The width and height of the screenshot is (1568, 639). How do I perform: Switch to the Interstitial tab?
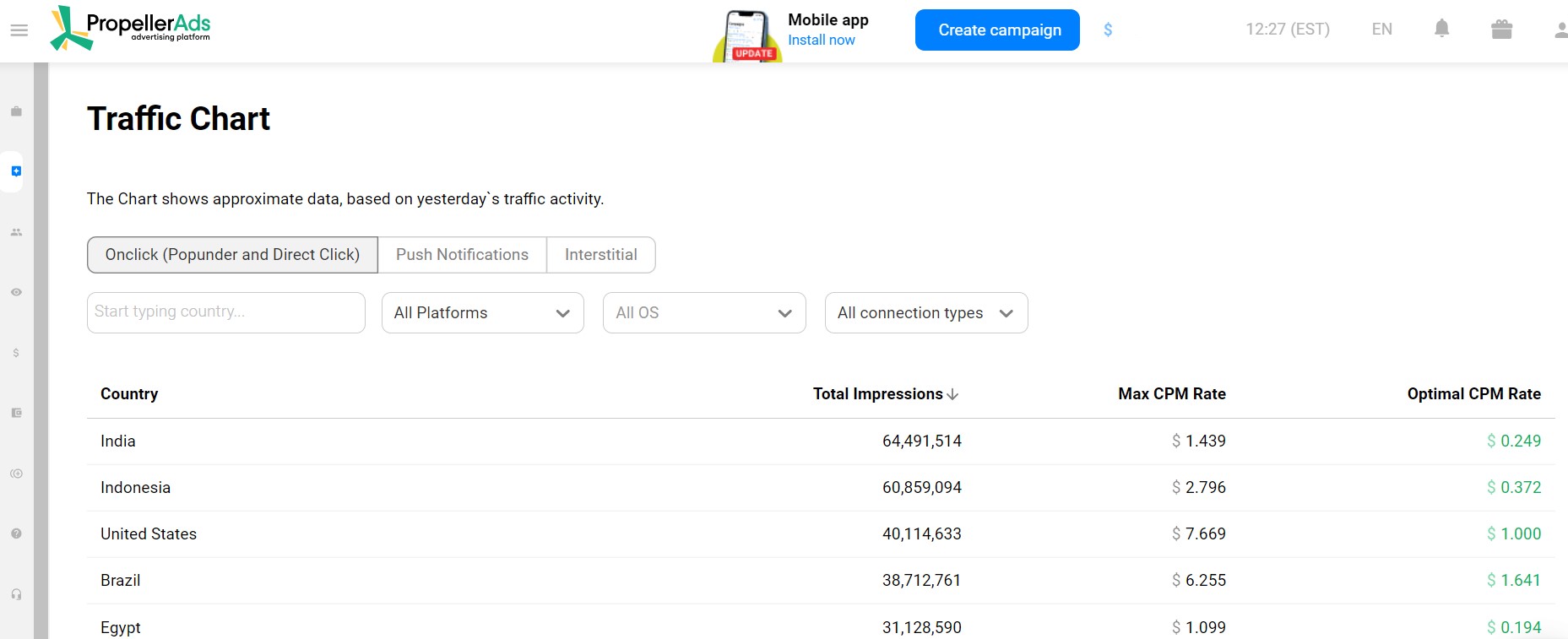[x=600, y=255]
